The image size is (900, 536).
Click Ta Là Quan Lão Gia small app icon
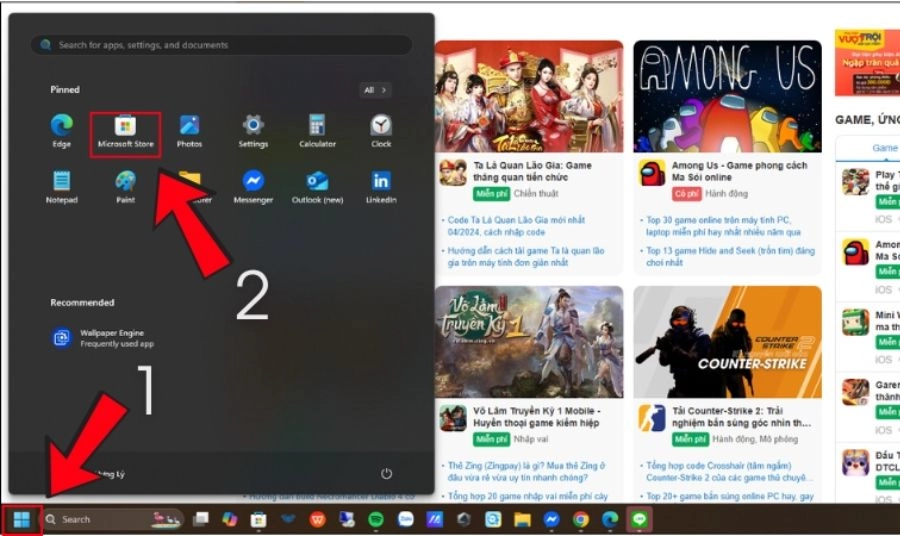pos(453,173)
